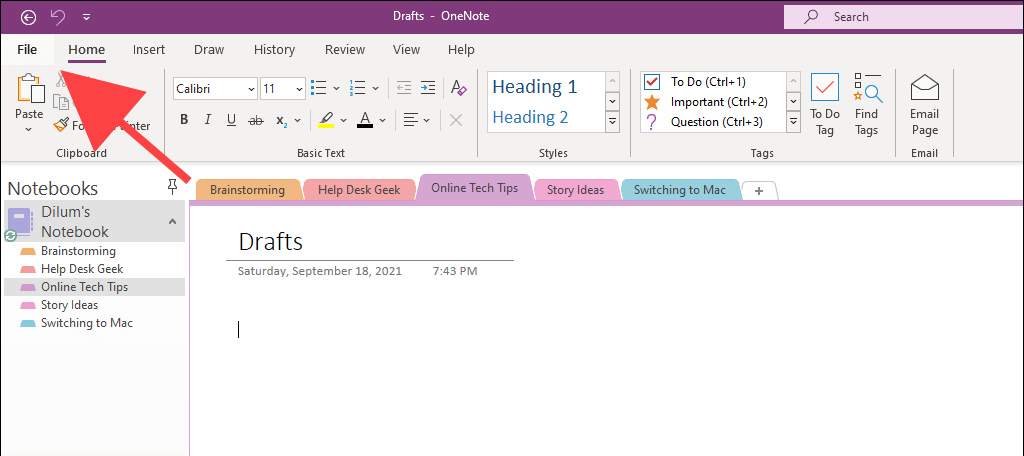
Task: Select Dilum's Notebook
Action: (x=95, y=221)
